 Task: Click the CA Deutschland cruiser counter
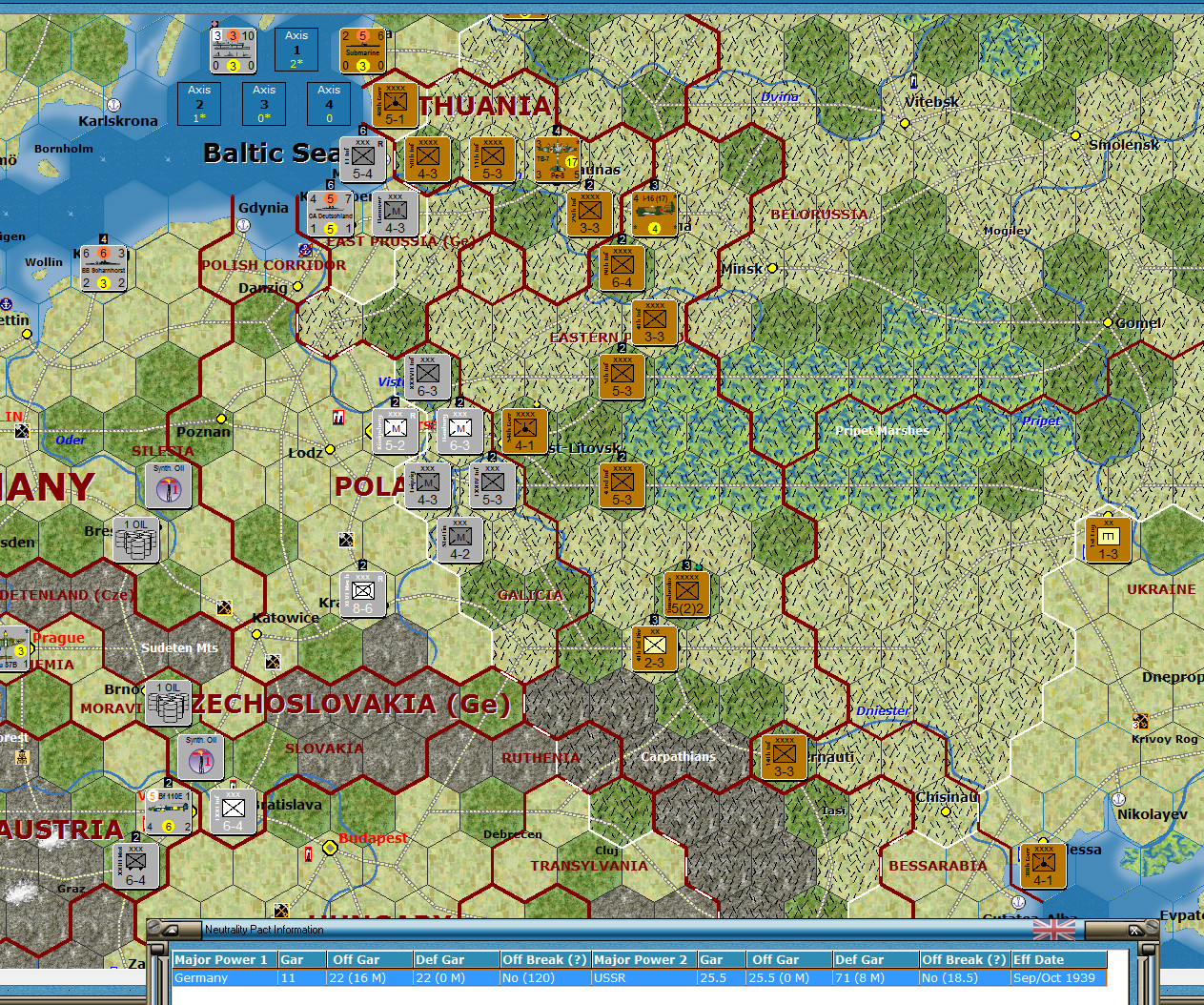[331, 214]
